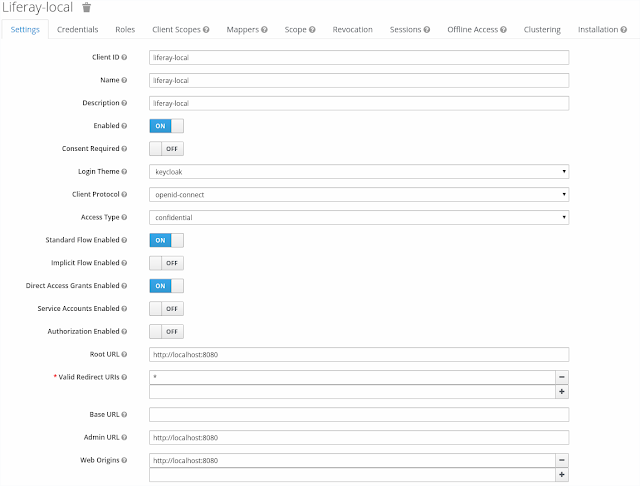Switch to the Clustering tab
640x486 pixels.
542,29
